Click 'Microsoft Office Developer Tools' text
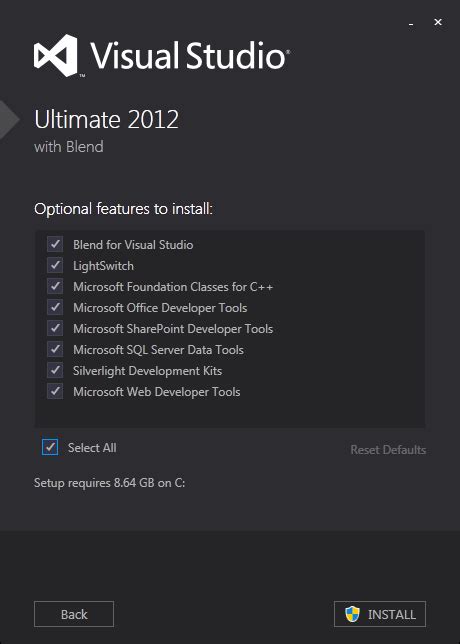 [x=160, y=308]
